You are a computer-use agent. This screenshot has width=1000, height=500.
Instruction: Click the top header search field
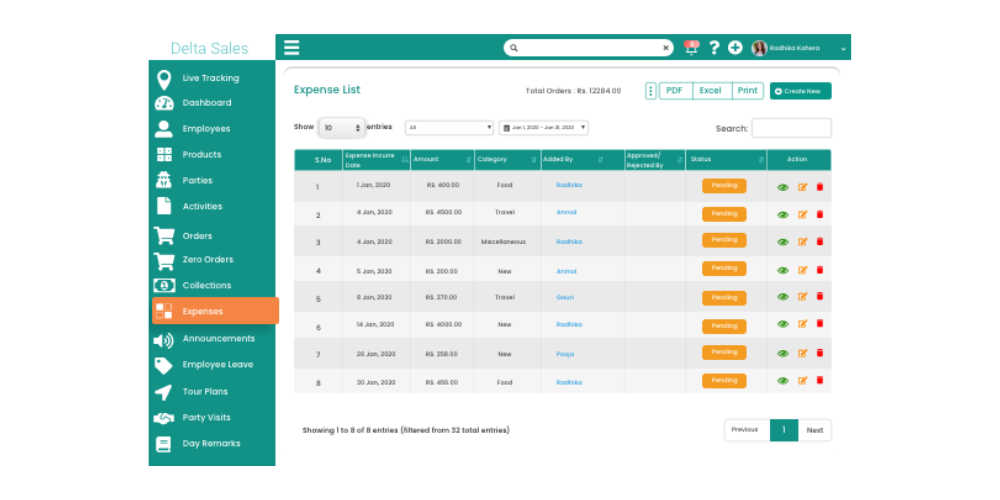coord(588,48)
